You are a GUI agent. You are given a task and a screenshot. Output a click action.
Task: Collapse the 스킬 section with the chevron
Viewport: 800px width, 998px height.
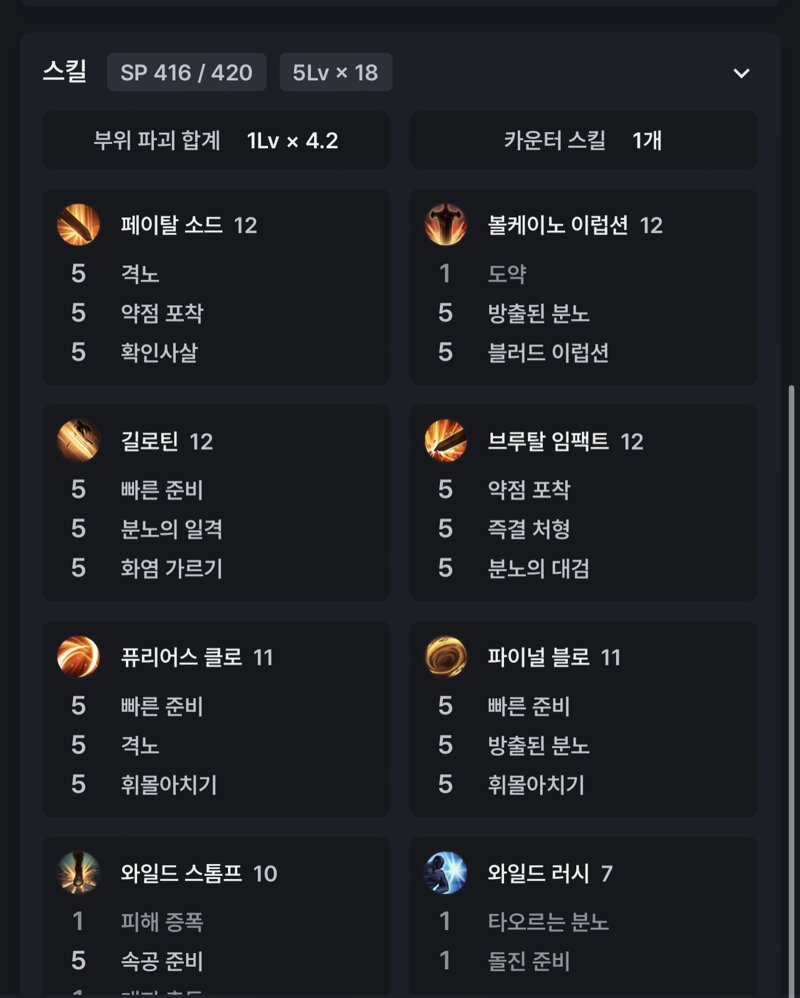coord(741,73)
